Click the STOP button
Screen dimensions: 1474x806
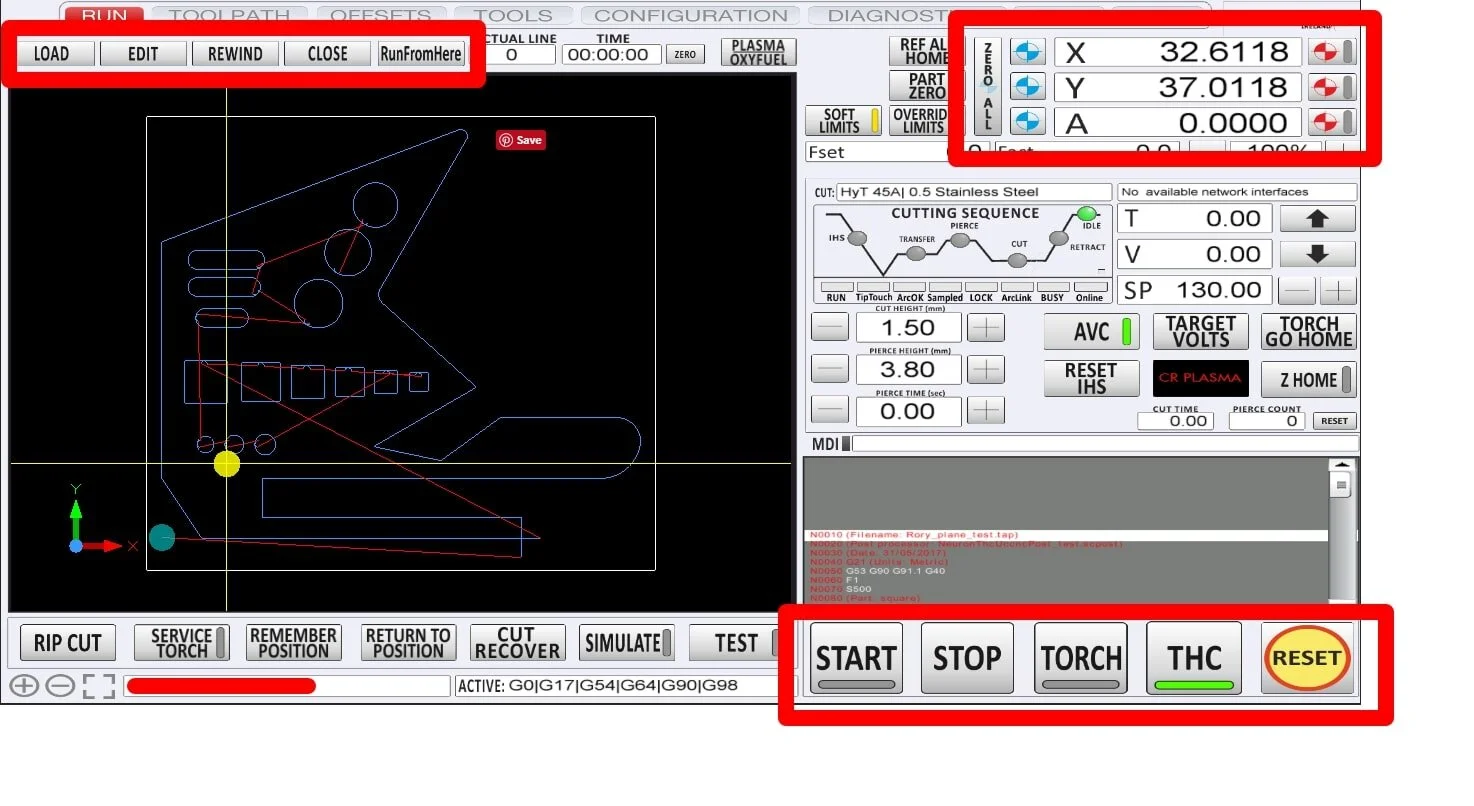tap(967, 658)
